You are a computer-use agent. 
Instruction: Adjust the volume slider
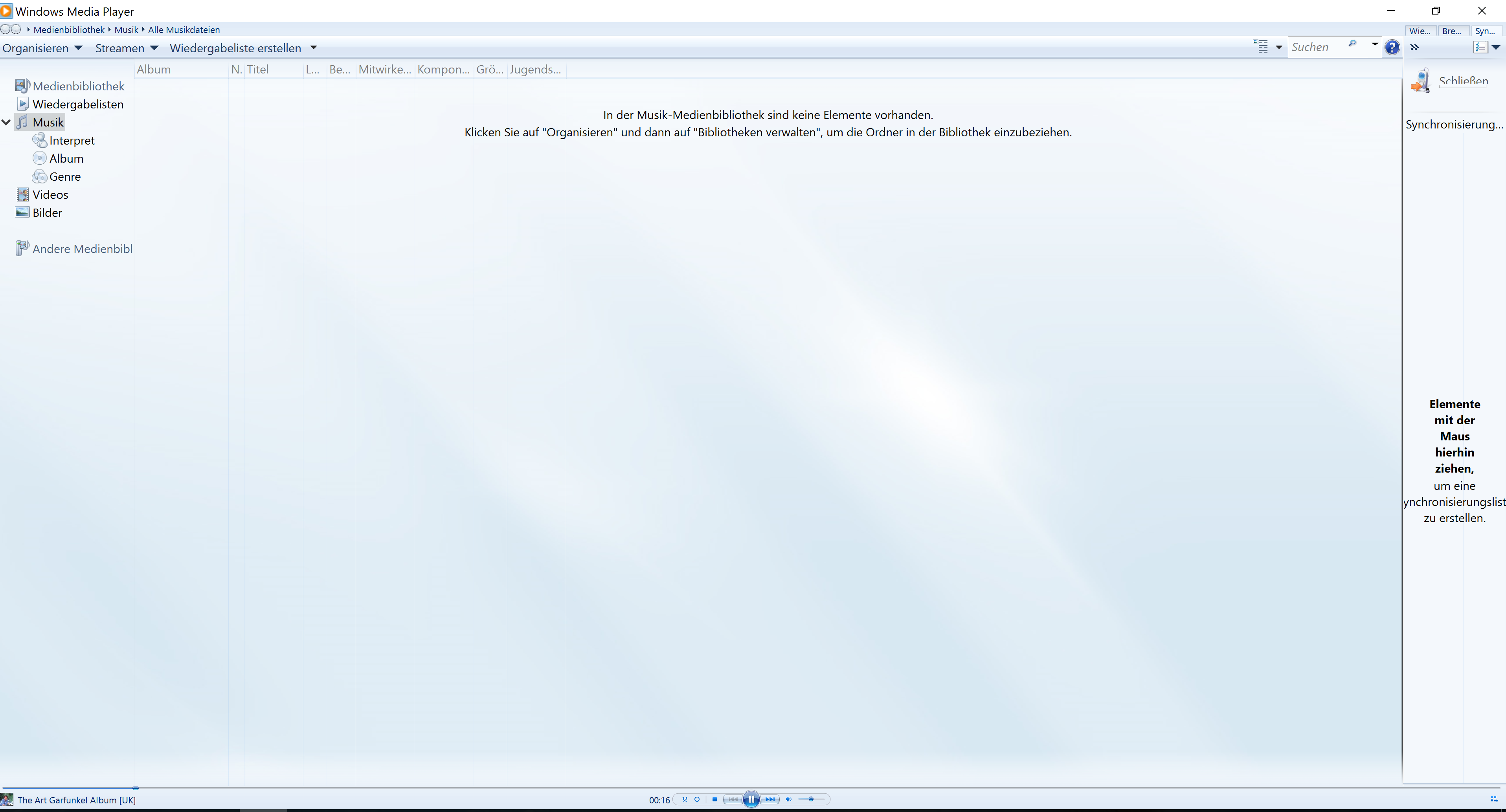811,799
